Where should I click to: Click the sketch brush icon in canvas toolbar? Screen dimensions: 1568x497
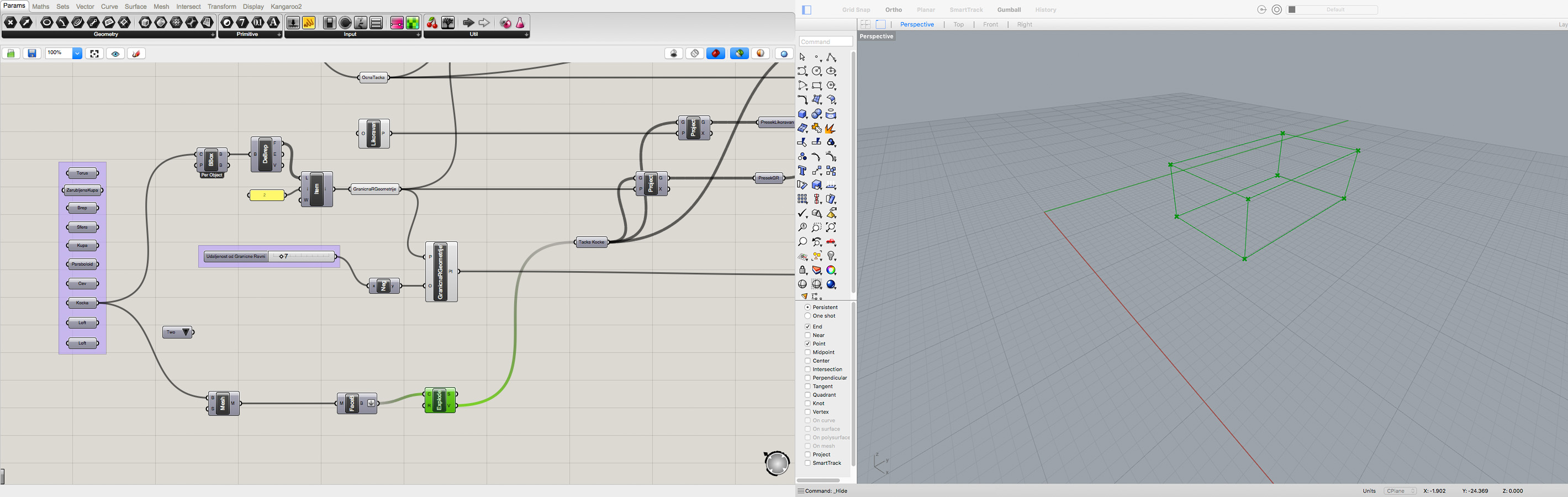[x=136, y=54]
